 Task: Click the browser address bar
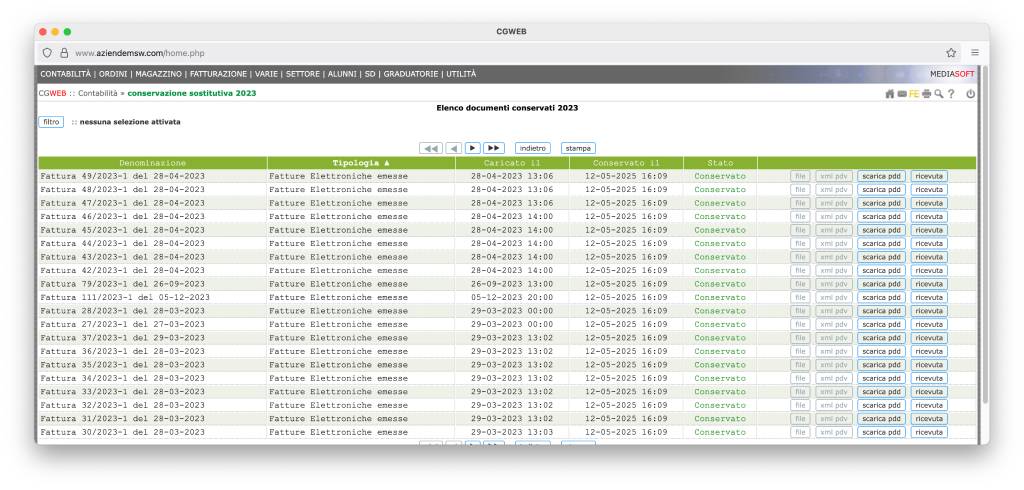click(500, 52)
